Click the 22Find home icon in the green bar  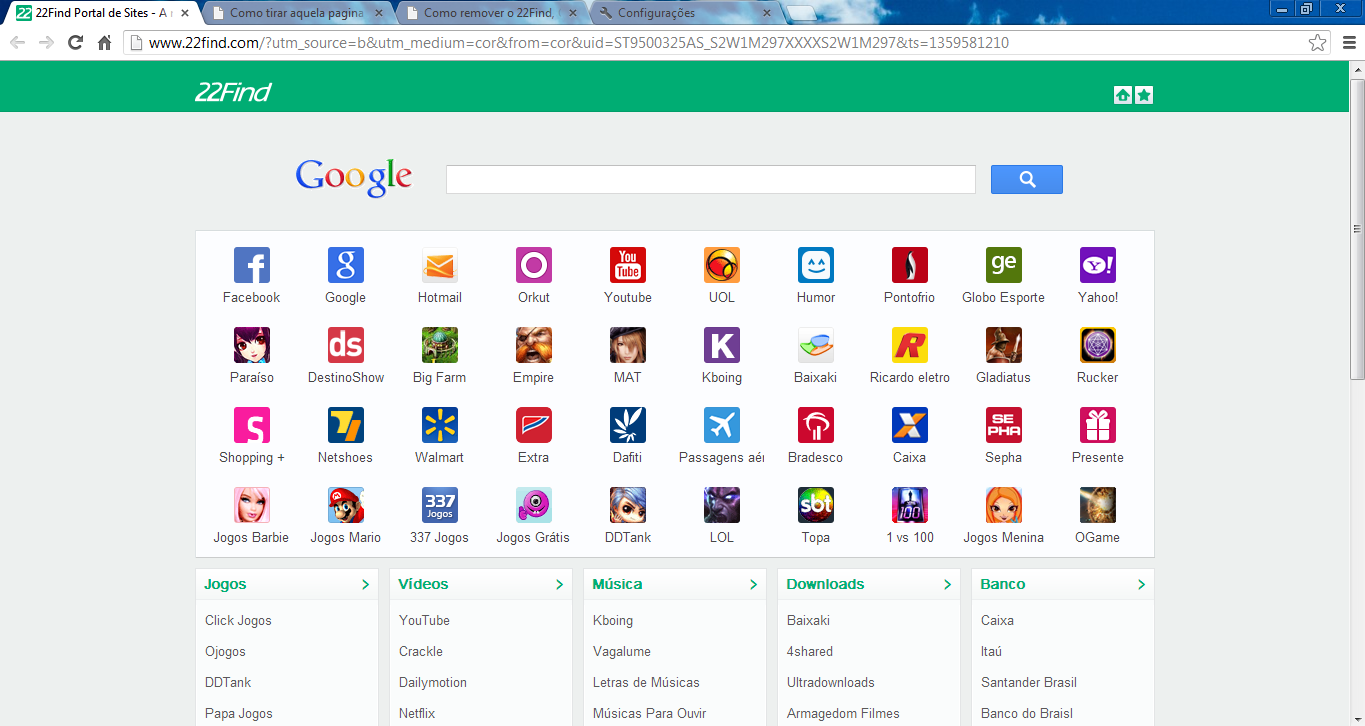[x=1123, y=95]
